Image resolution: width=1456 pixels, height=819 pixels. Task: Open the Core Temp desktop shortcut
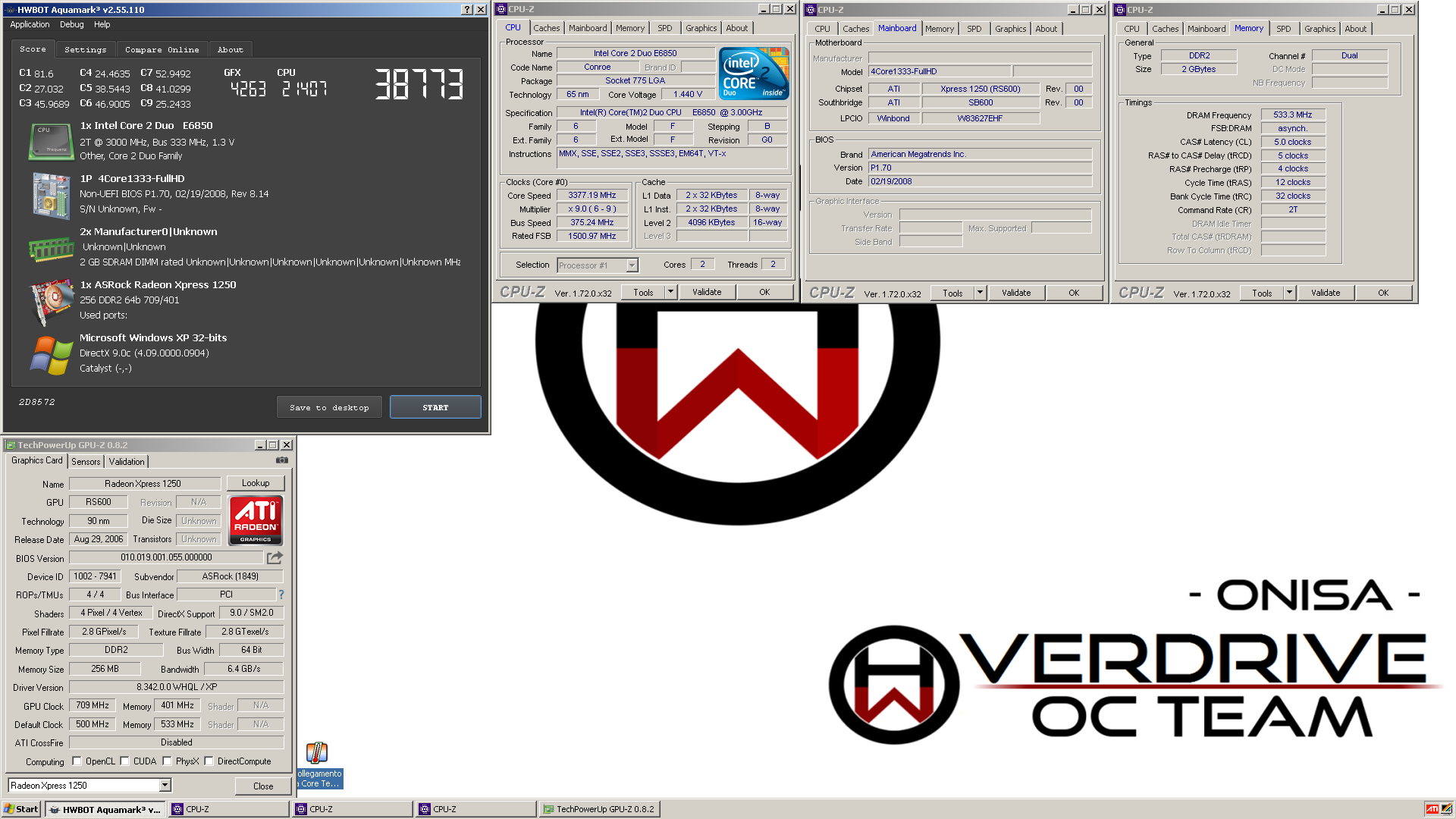pos(317,764)
